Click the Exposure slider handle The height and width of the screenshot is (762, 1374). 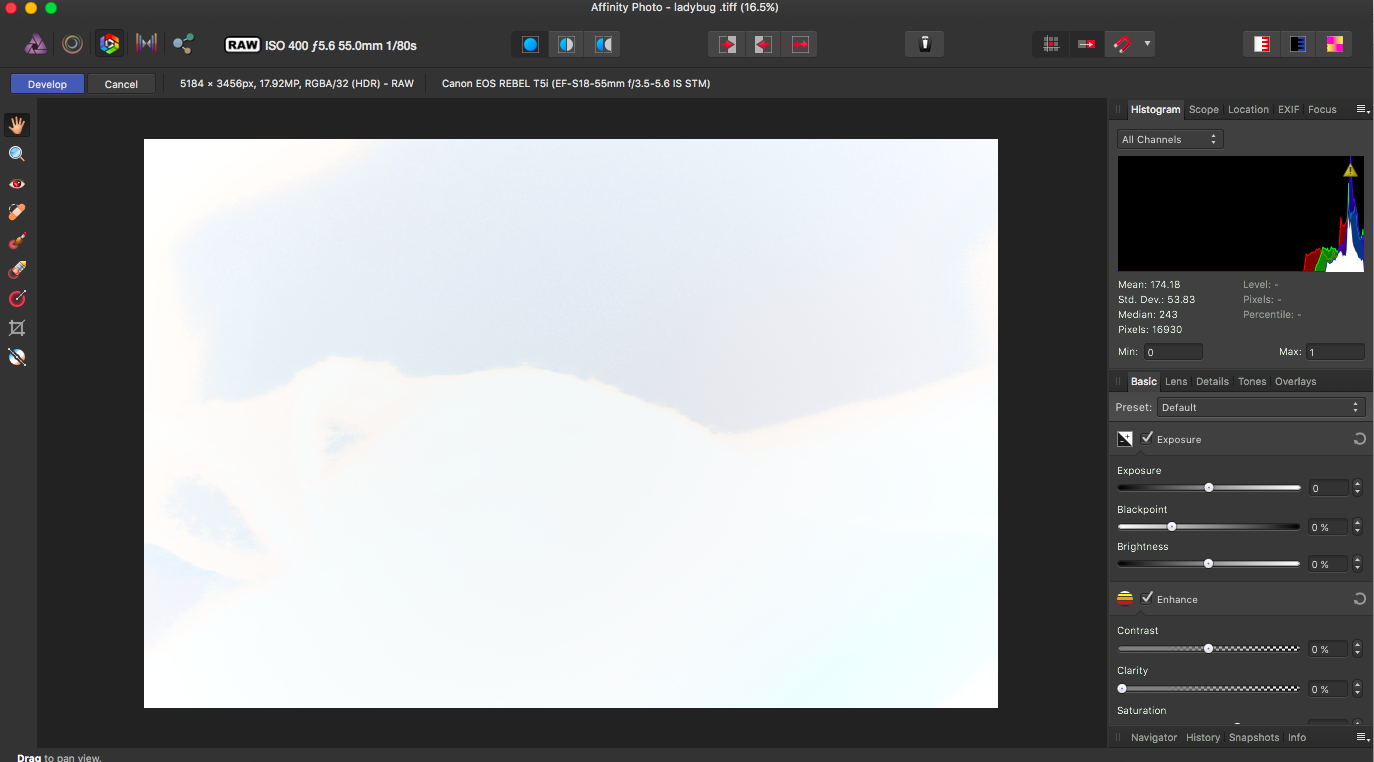pyautogui.click(x=1209, y=487)
